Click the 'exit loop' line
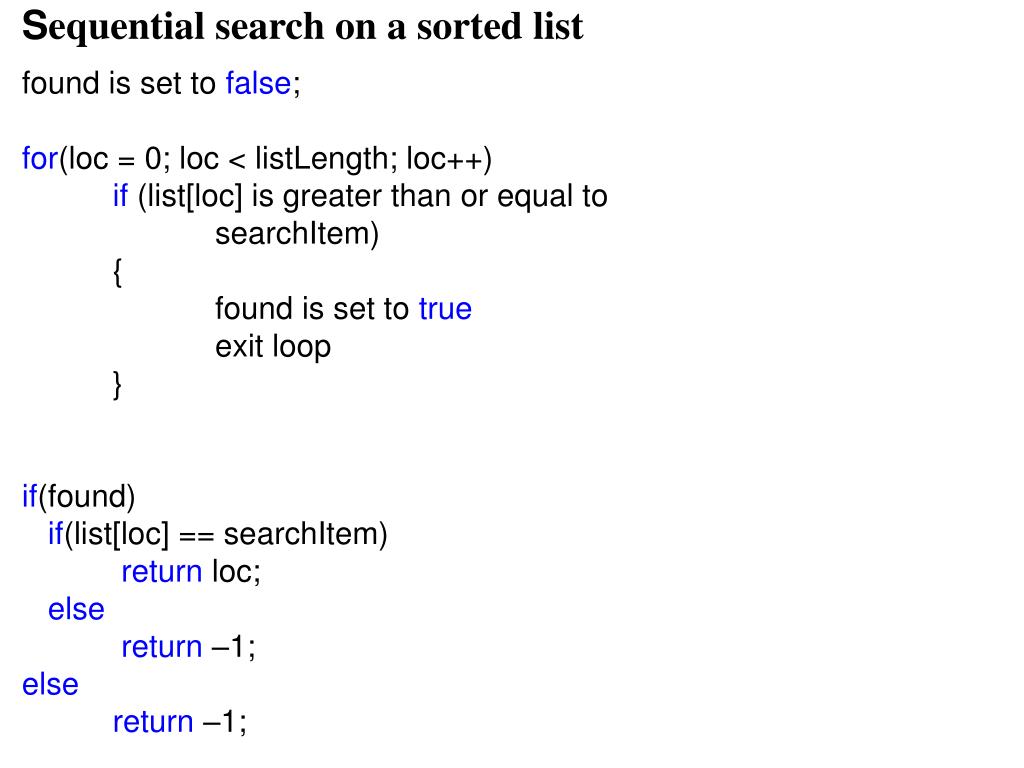This screenshot has width=1024, height=768. (273, 347)
